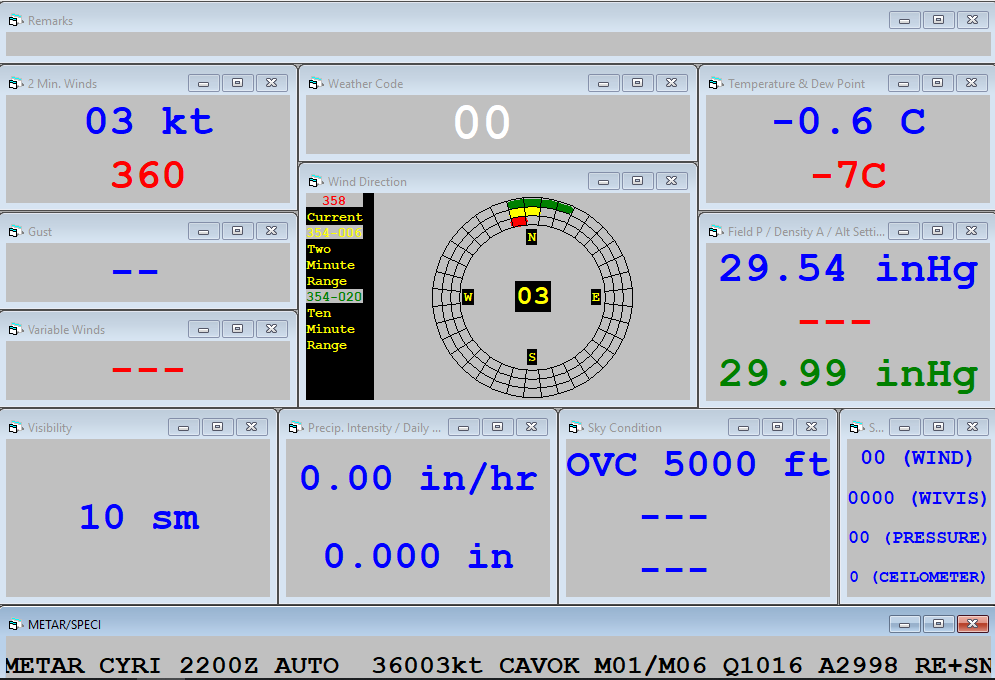Click the Visibility window title icon
The height and width of the screenshot is (680, 995).
point(15,428)
